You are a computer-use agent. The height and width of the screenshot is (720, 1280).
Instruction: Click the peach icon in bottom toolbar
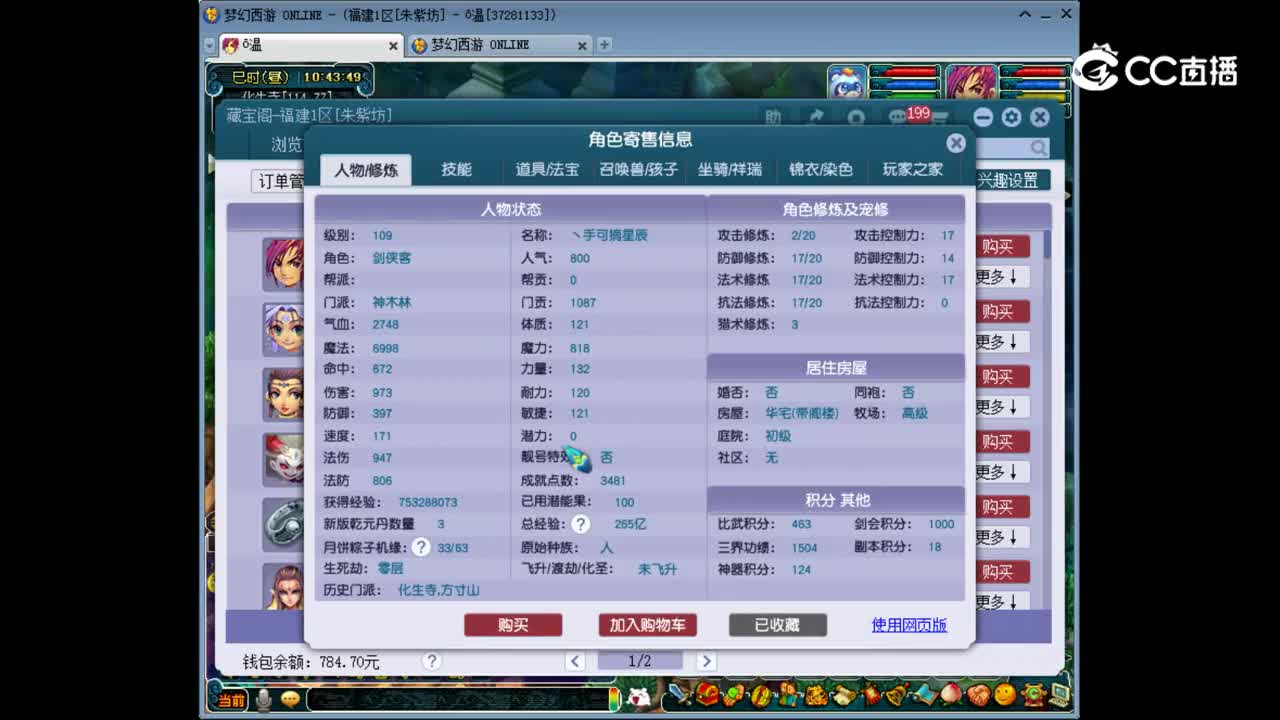coord(951,694)
